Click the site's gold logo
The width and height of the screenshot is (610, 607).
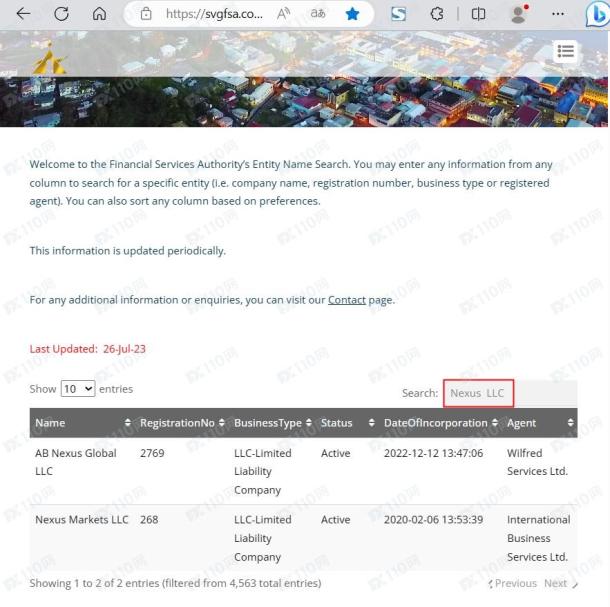[50, 59]
